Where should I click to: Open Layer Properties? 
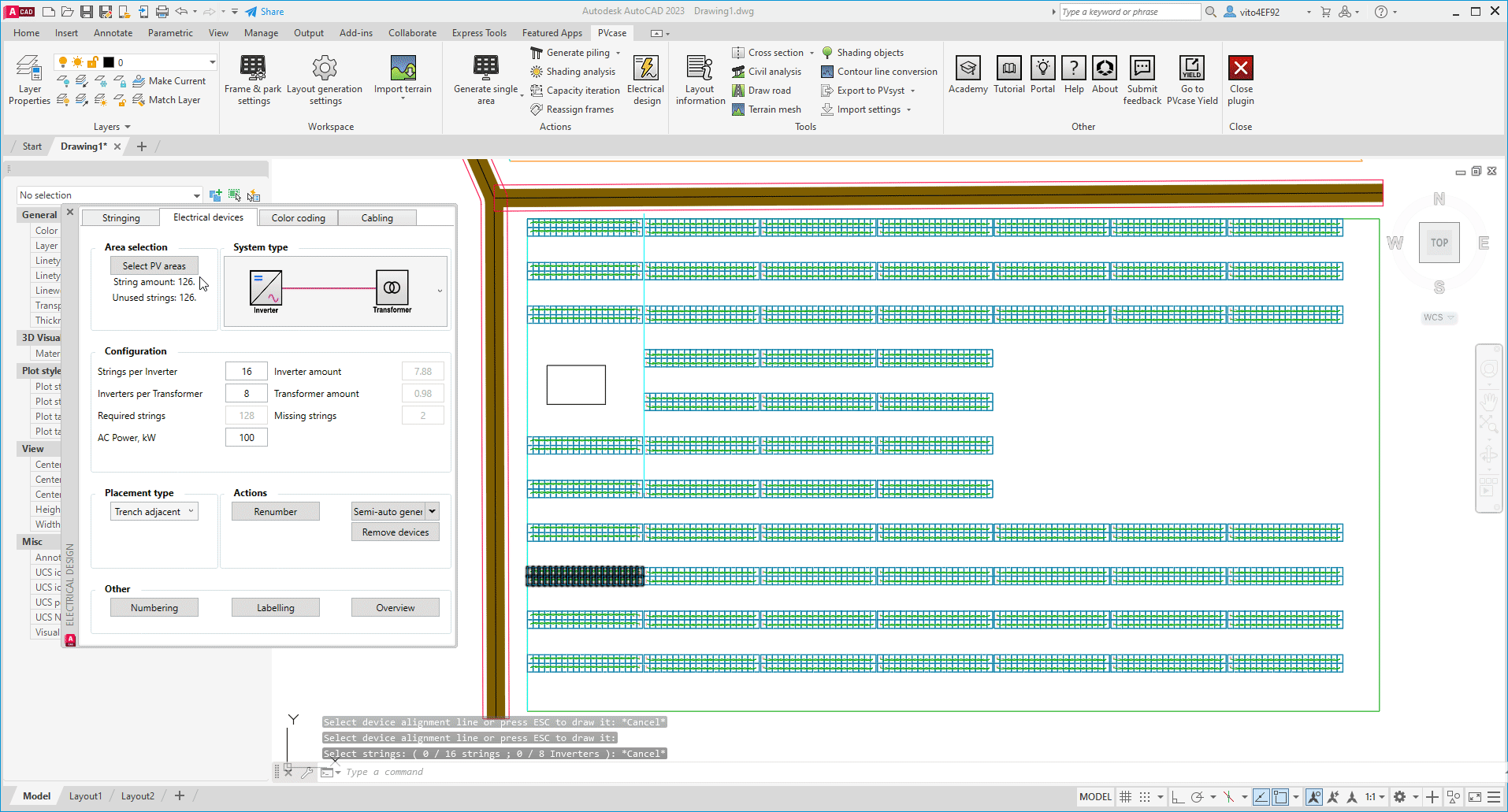coord(30,80)
